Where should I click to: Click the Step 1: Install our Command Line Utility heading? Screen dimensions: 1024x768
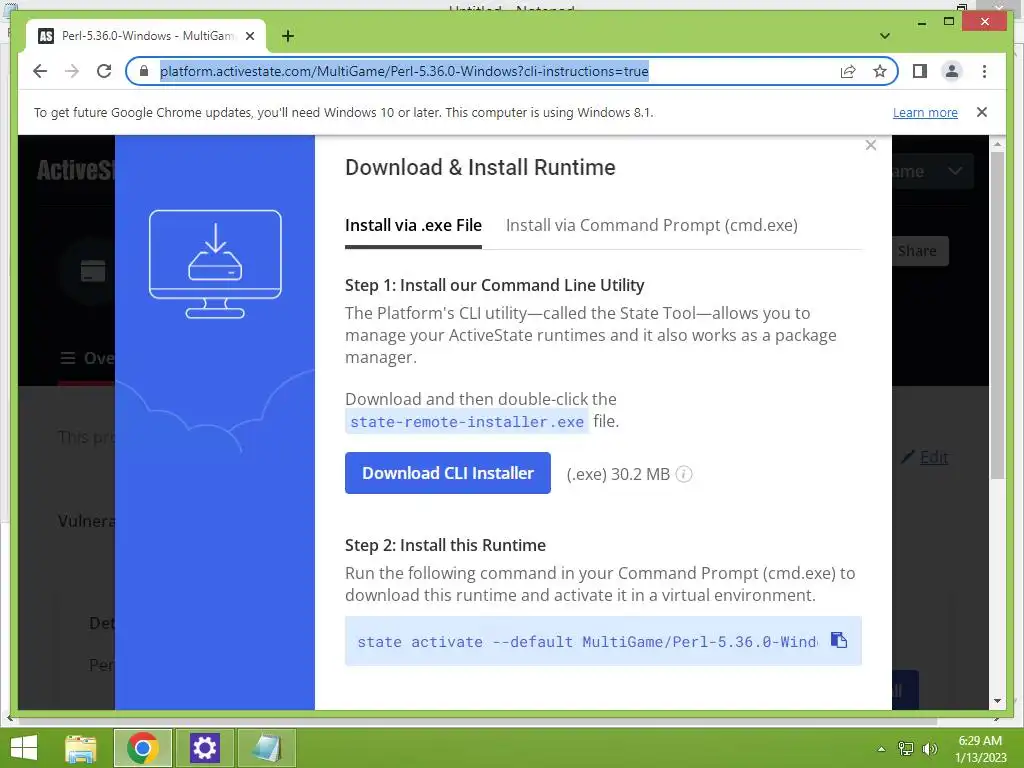tap(494, 285)
